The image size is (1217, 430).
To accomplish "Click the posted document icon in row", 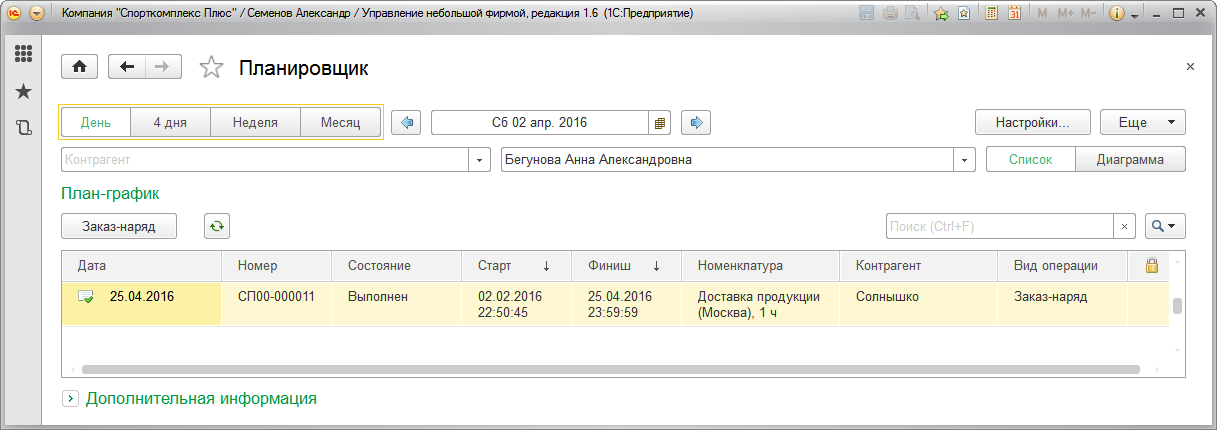I will coord(87,297).
